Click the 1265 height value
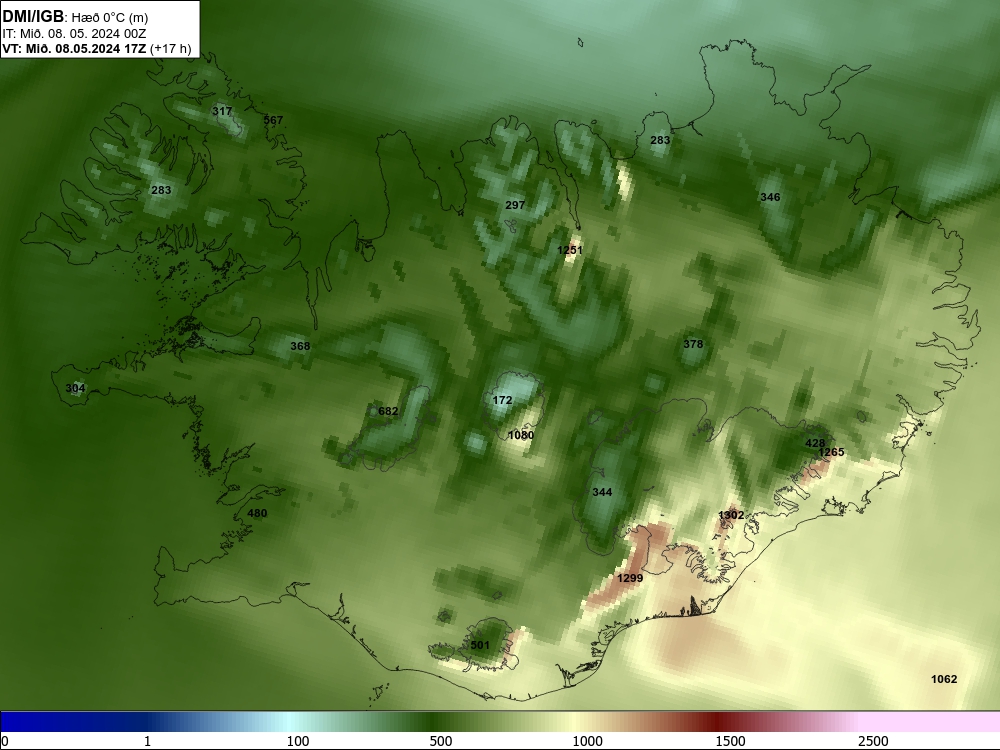 (x=831, y=452)
